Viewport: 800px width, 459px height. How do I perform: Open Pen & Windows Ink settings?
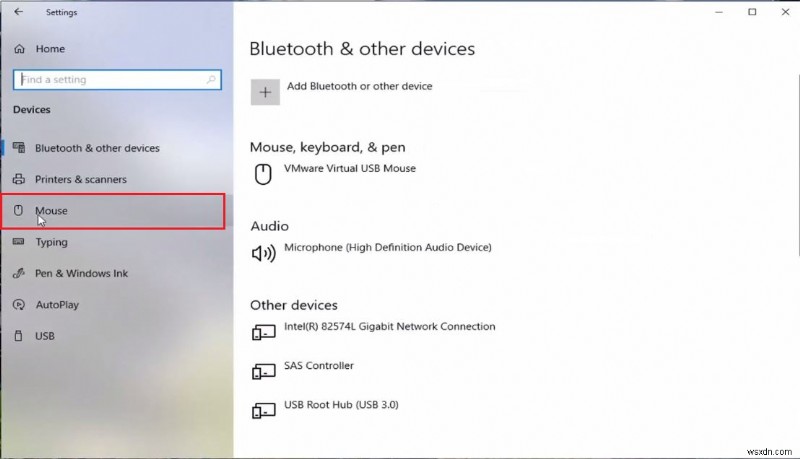pos(81,273)
